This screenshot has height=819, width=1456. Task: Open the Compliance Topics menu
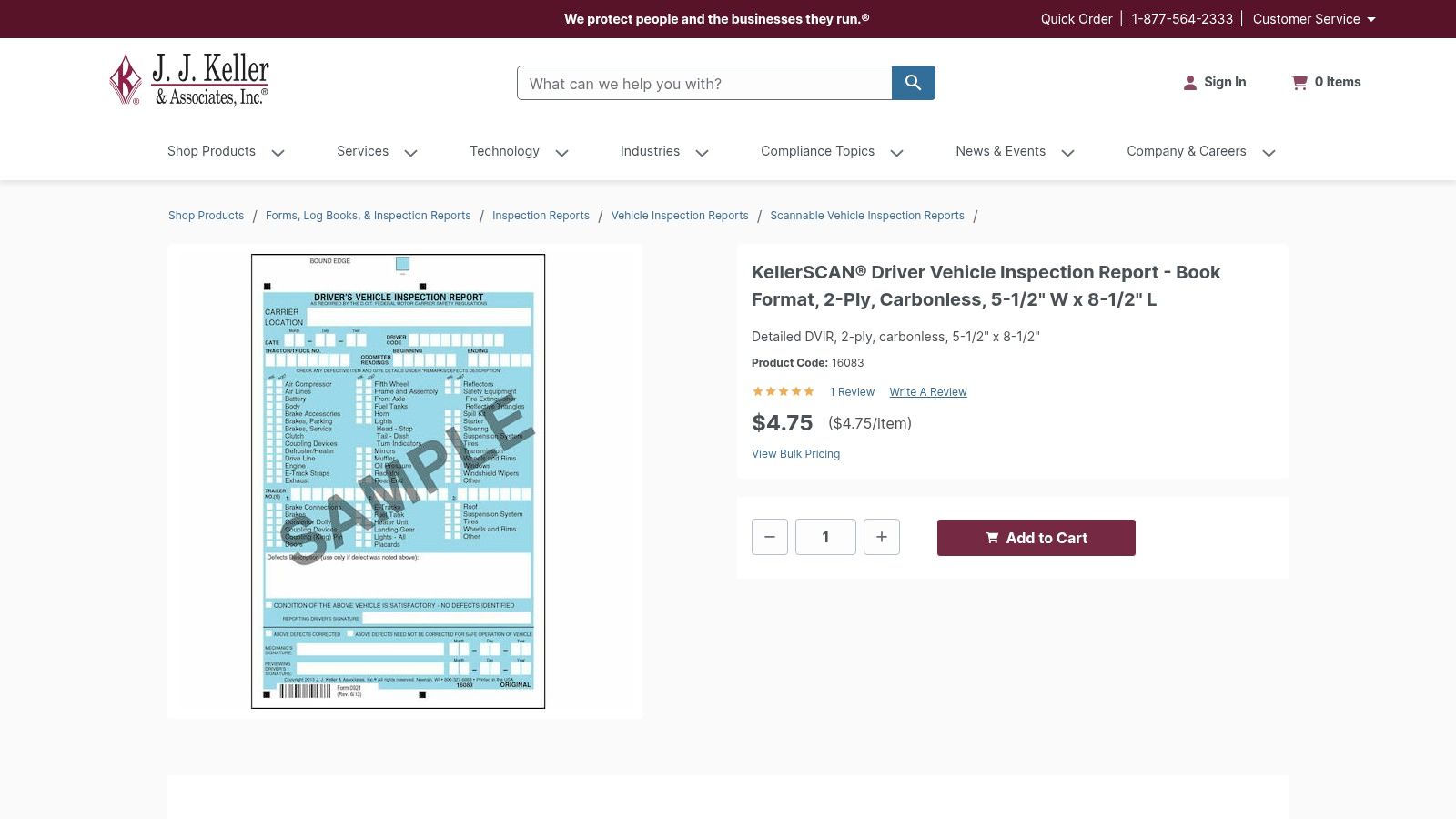817,151
